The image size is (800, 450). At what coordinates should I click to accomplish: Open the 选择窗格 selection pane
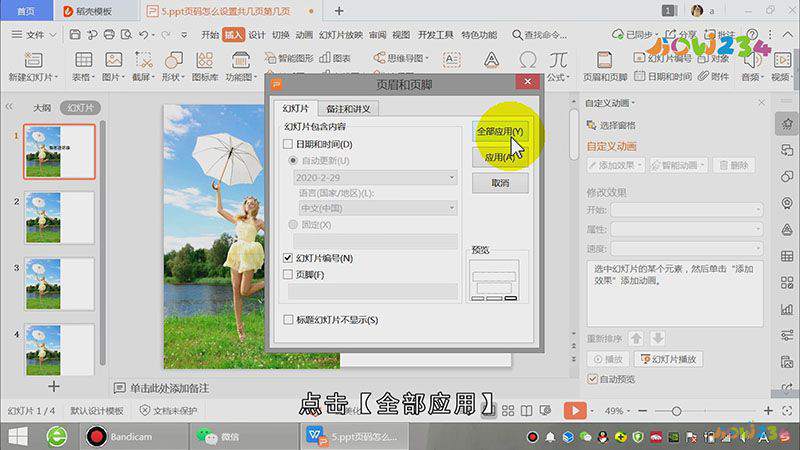tap(611, 125)
